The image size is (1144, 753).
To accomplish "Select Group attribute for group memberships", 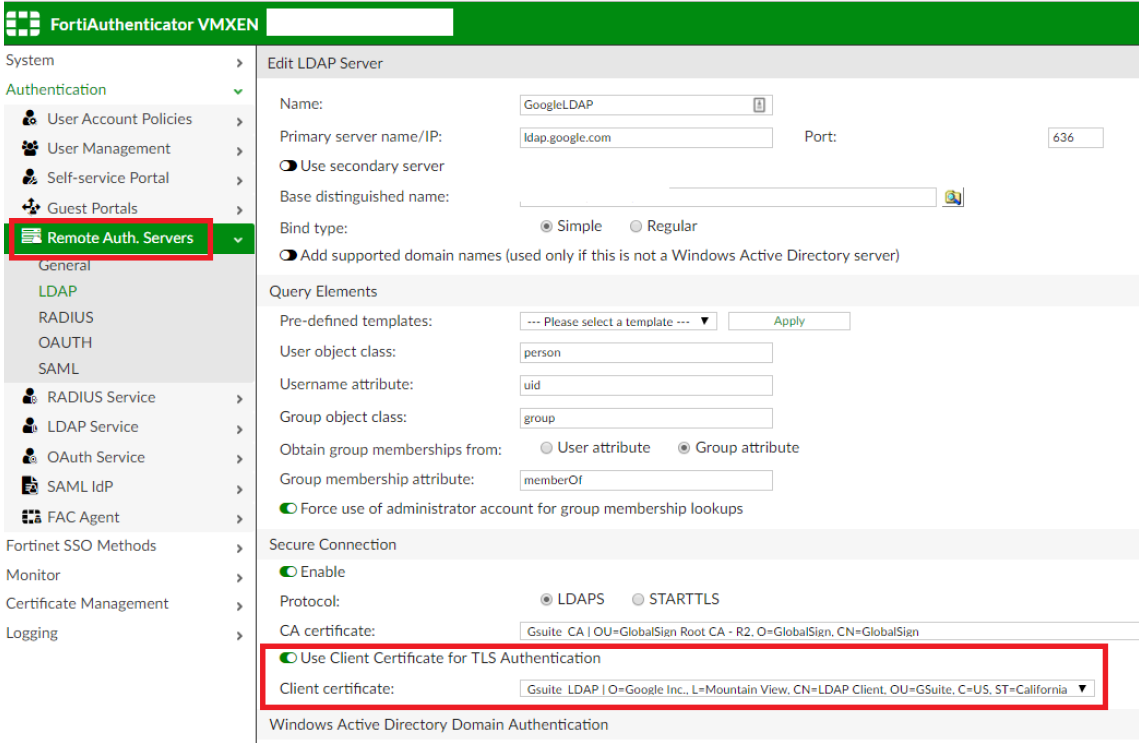I will click(x=684, y=448).
